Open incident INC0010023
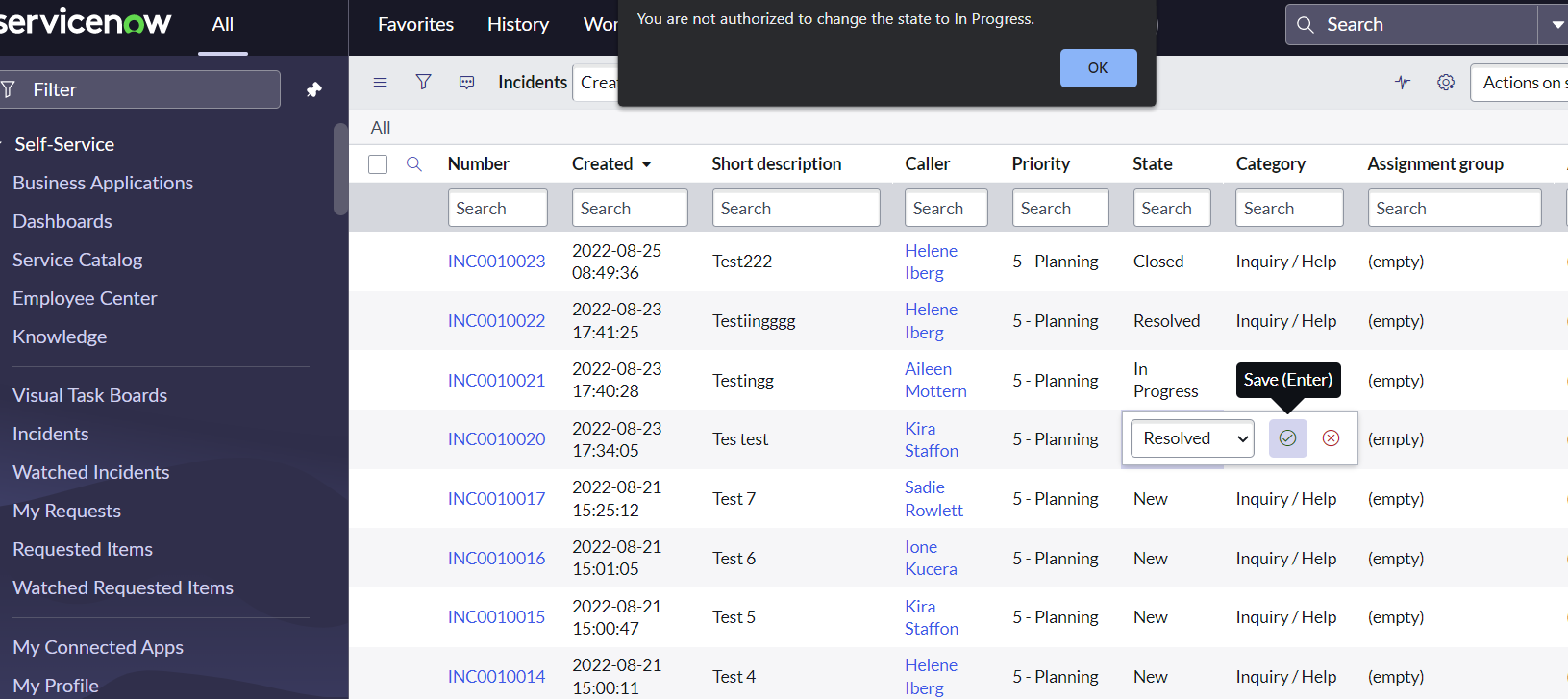The image size is (1568, 699). [496, 262]
